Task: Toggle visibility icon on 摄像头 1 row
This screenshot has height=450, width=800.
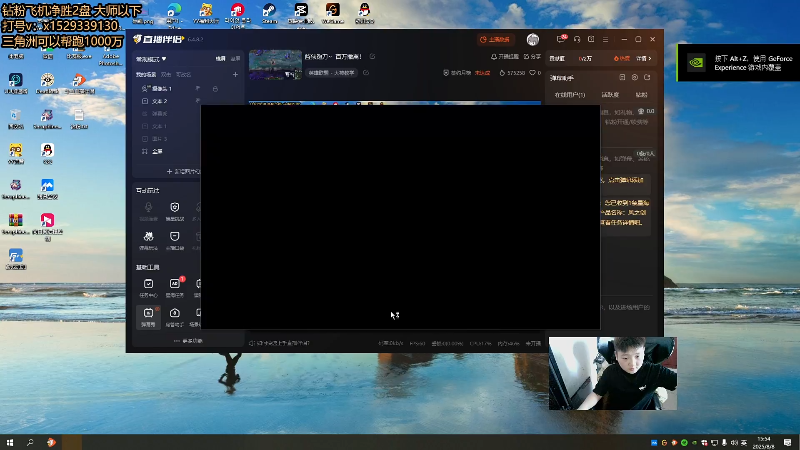Action: (198, 89)
